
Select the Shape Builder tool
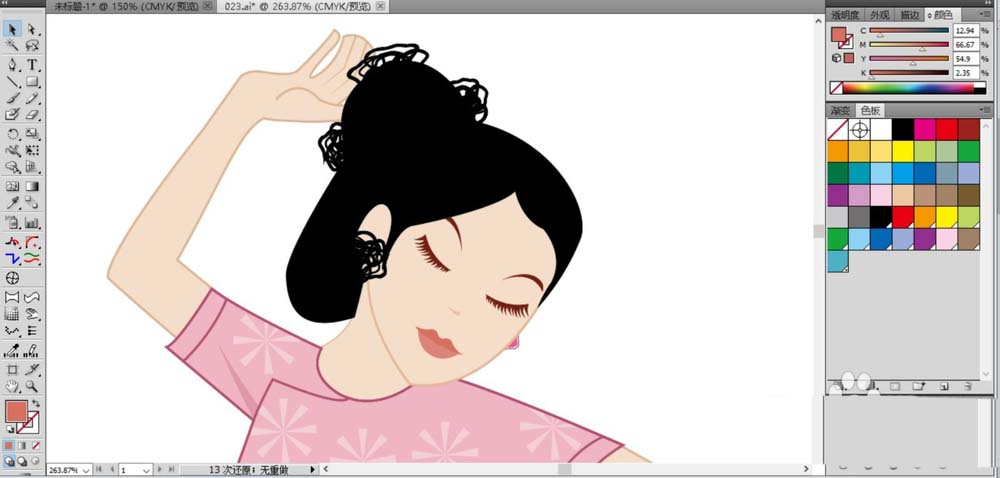(12, 168)
